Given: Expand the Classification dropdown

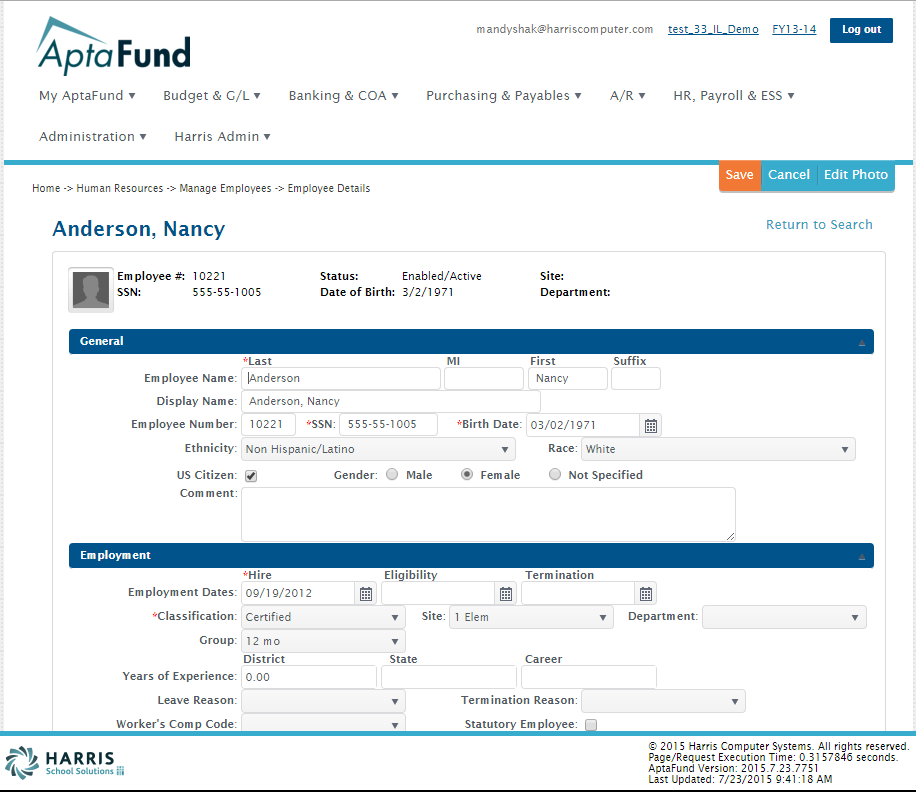Looking at the screenshot, I should [324, 617].
